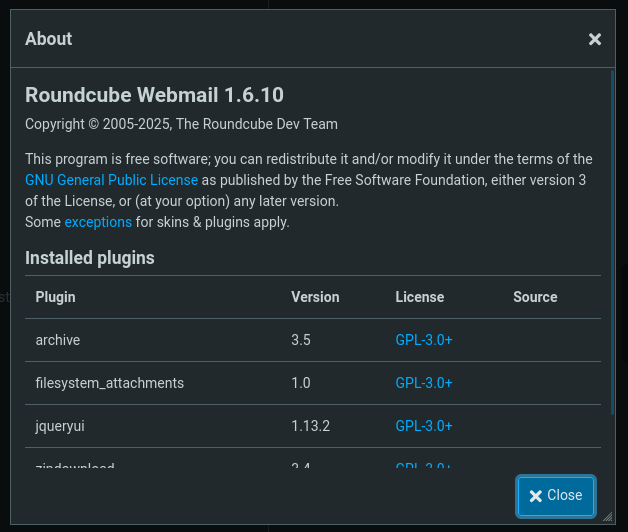This screenshot has width=628, height=532.
Task: Click the Installed plugins heading
Action: coord(90,258)
